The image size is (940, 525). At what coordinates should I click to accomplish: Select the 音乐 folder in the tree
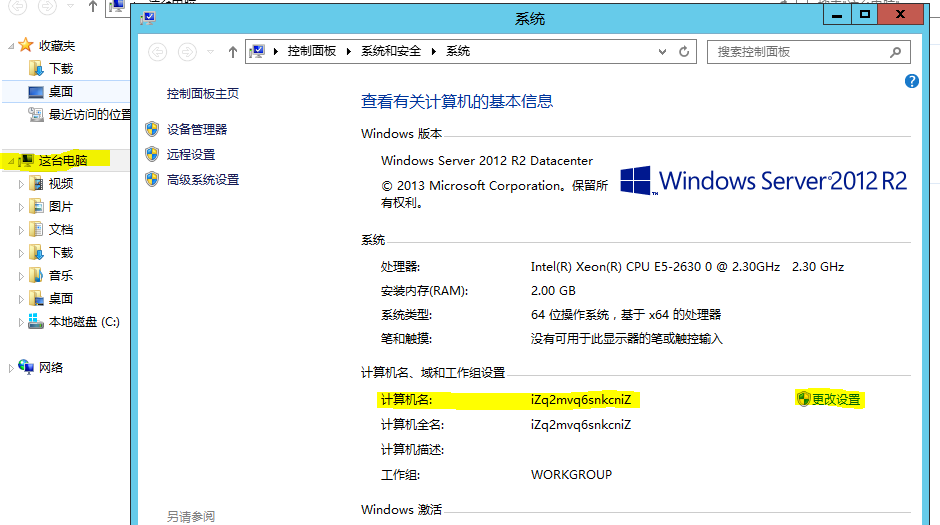coord(61,276)
